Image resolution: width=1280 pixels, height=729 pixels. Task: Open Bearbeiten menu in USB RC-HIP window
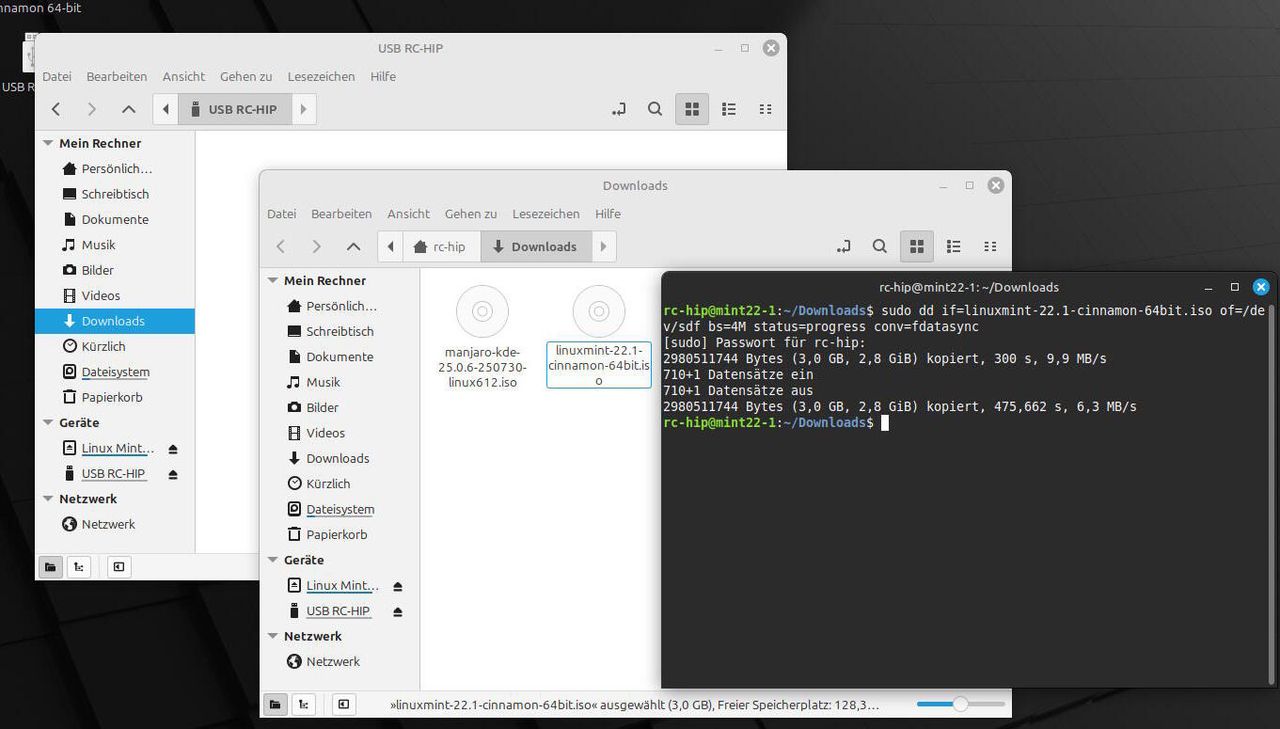[x=116, y=76]
